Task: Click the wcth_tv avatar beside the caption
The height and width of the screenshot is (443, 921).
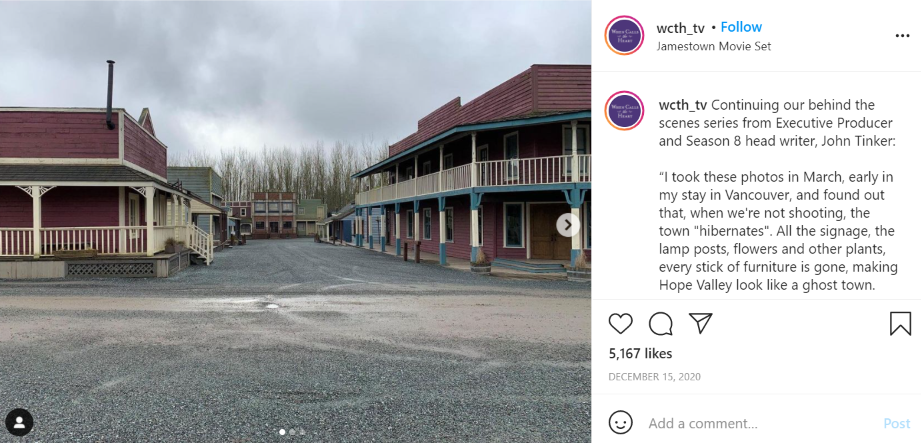Action: [624, 110]
